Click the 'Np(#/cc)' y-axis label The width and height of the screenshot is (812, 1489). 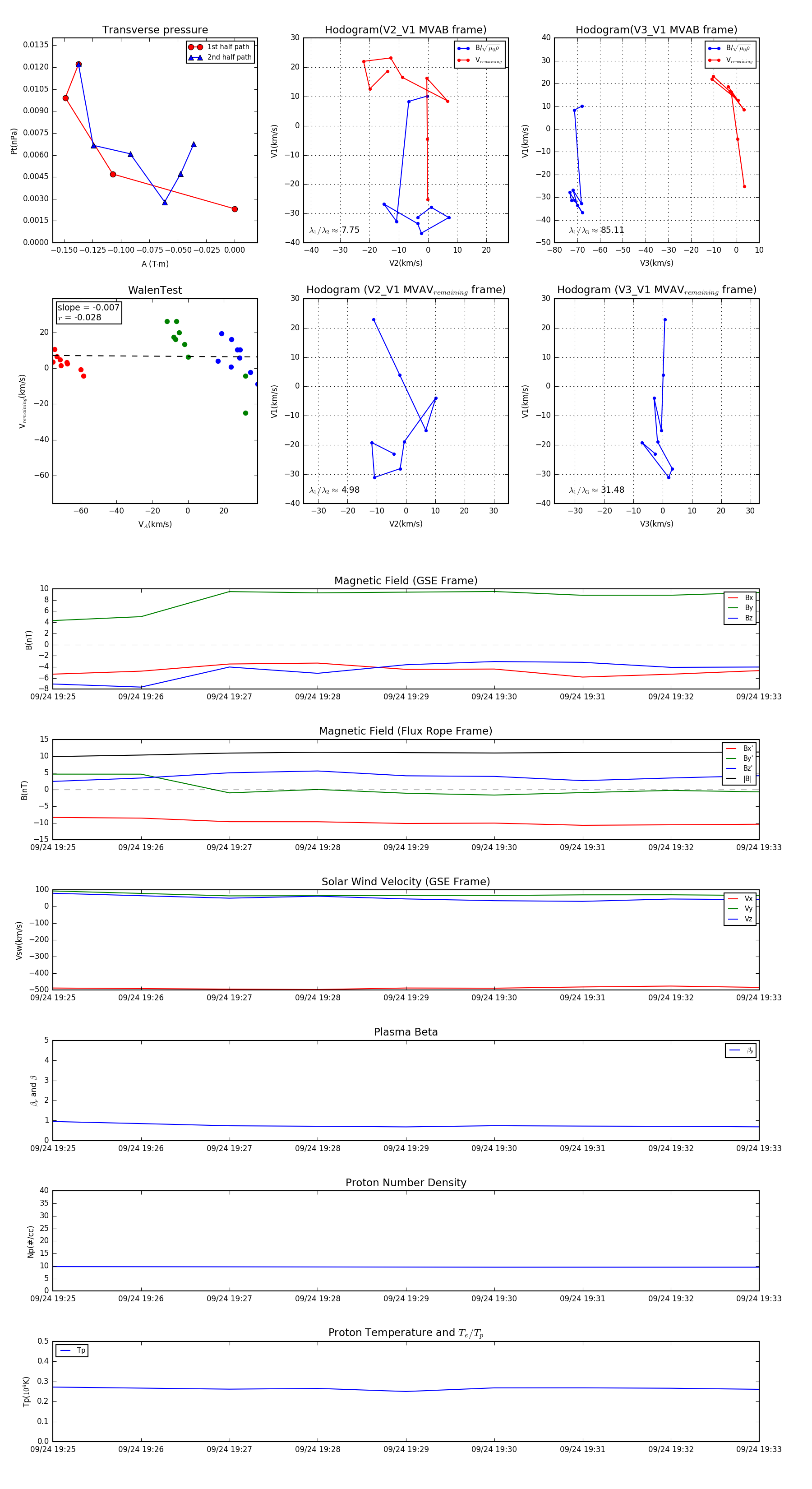[x=31, y=1241]
